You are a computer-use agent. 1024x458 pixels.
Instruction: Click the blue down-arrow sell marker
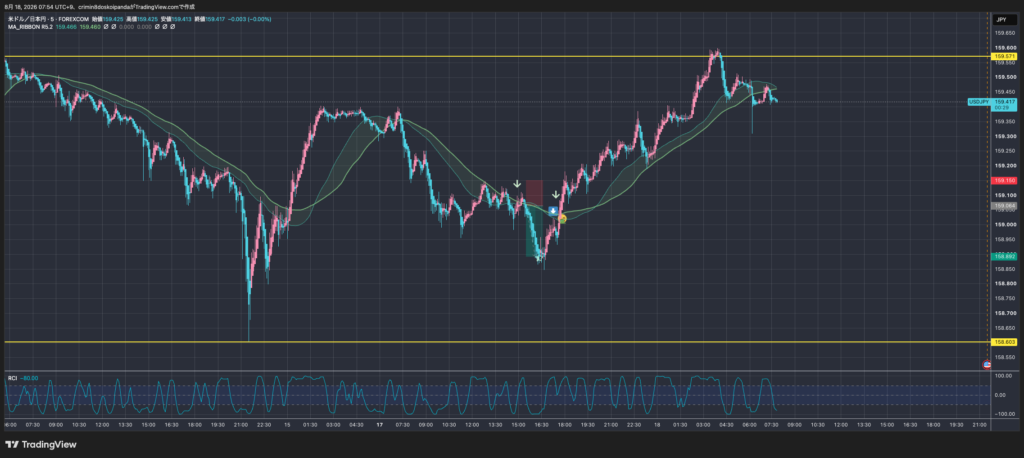pyautogui.click(x=552, y=211)
